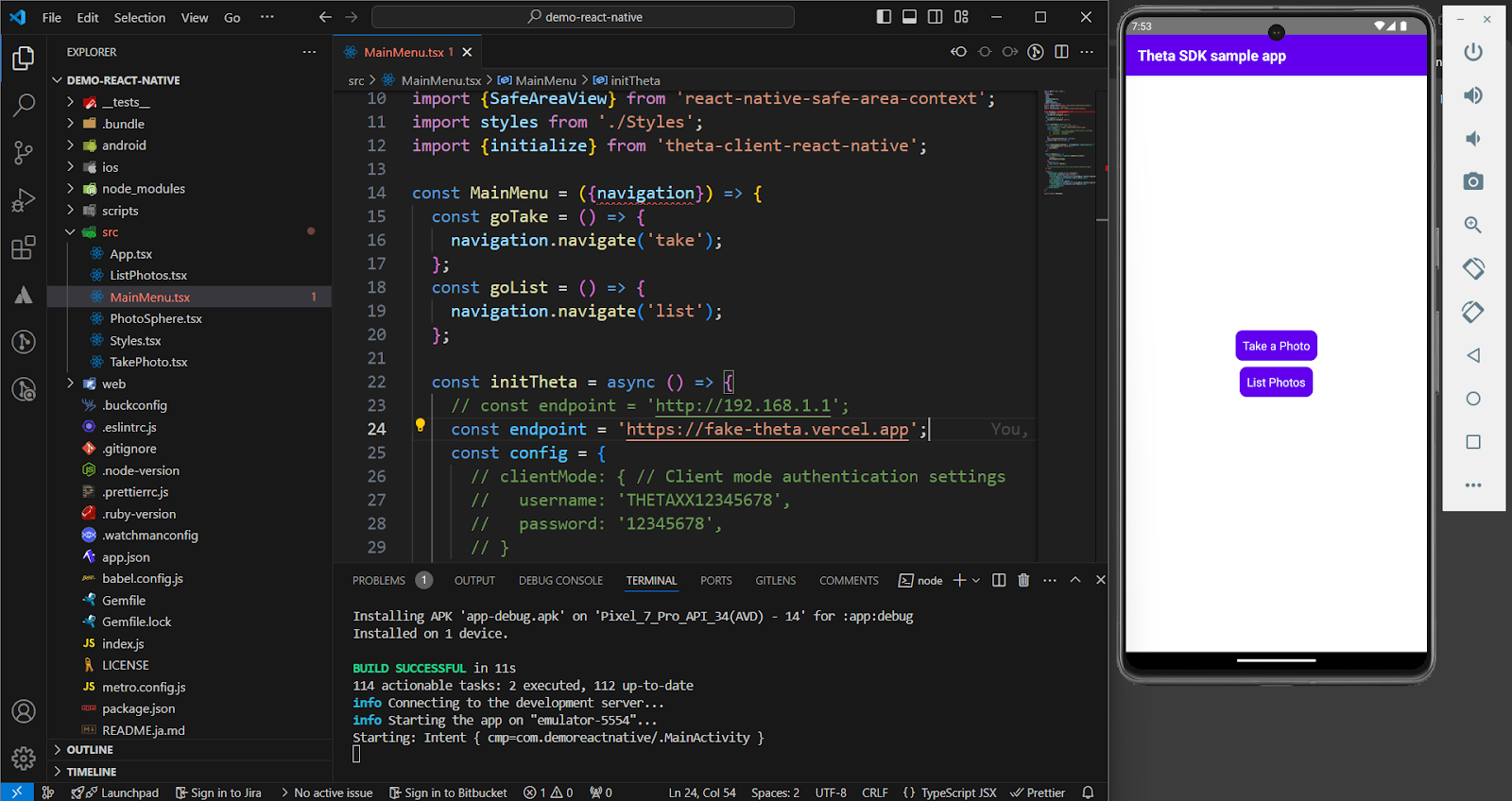Viewport: 1512px width, 801px height.
Task: Open the Run and Debug view
Action: point(24,200)
